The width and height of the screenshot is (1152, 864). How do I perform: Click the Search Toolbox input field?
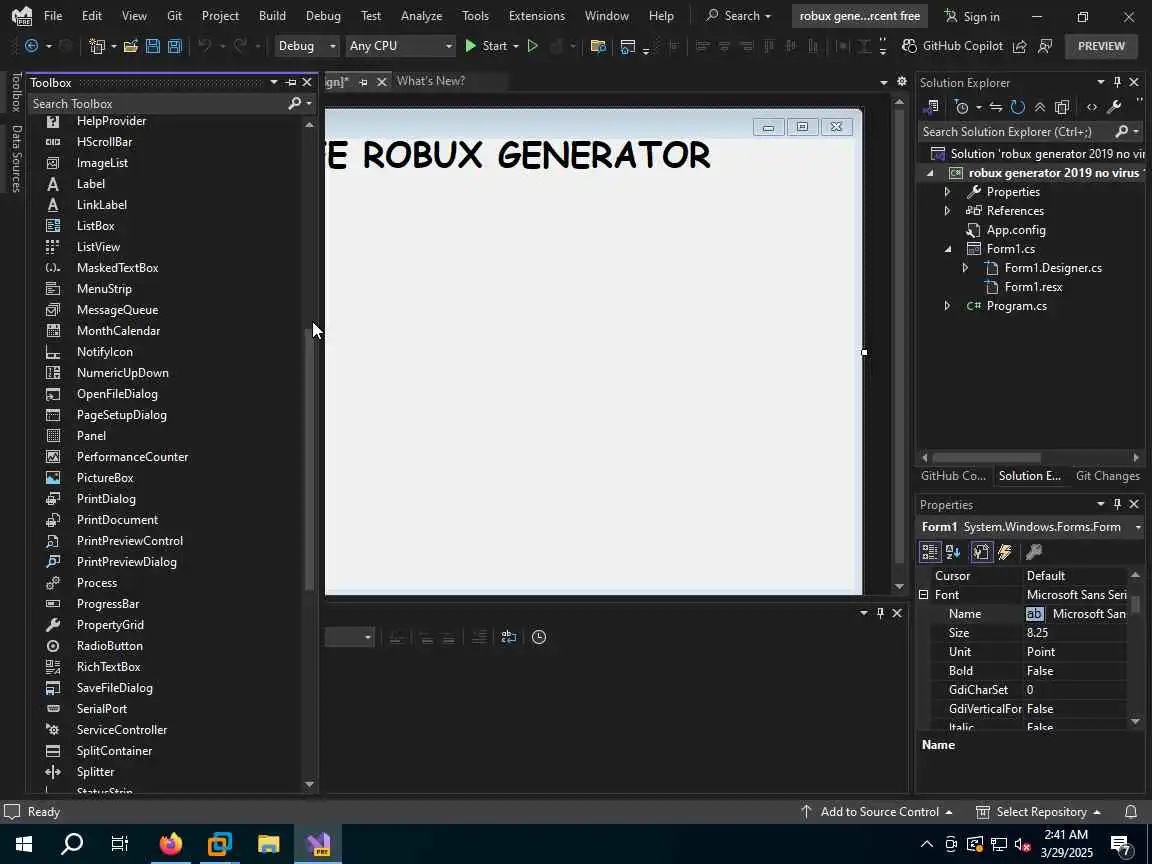pyautogui.click(x=158, y=104)
